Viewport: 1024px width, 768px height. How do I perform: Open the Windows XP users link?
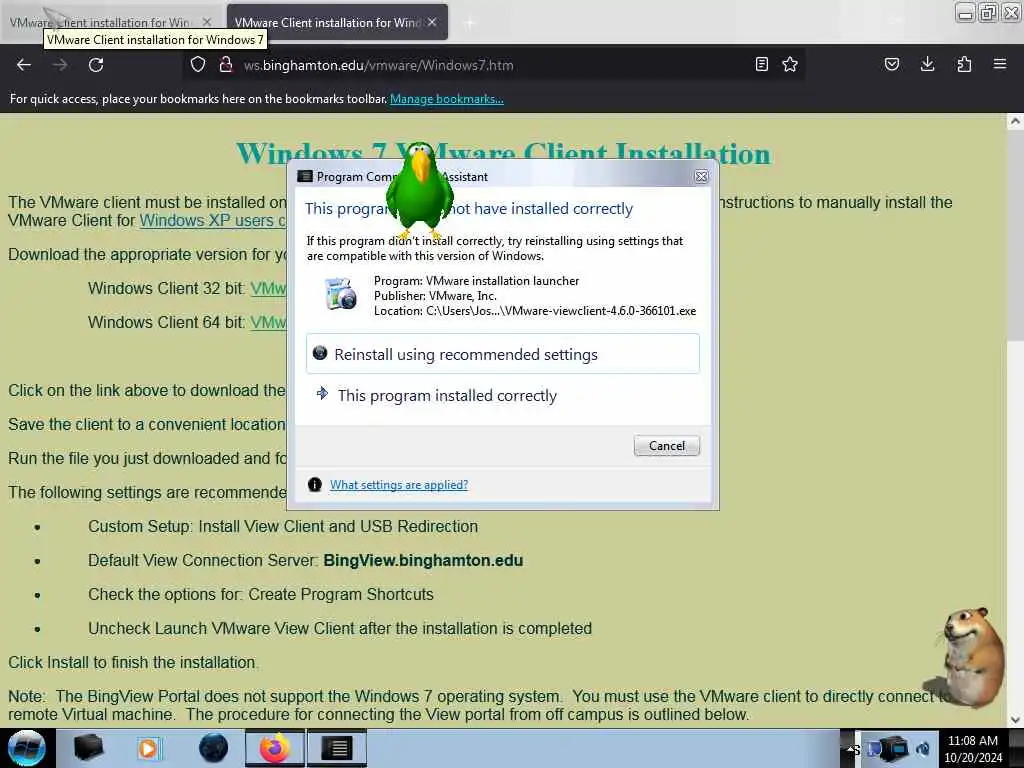pyautogui.click(x=212, y=221)
